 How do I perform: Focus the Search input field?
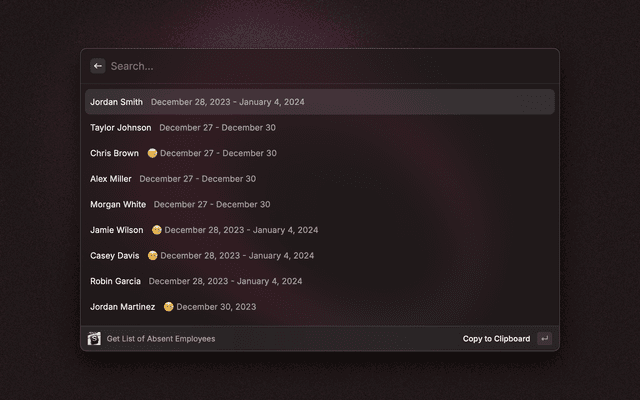[320, 66]
